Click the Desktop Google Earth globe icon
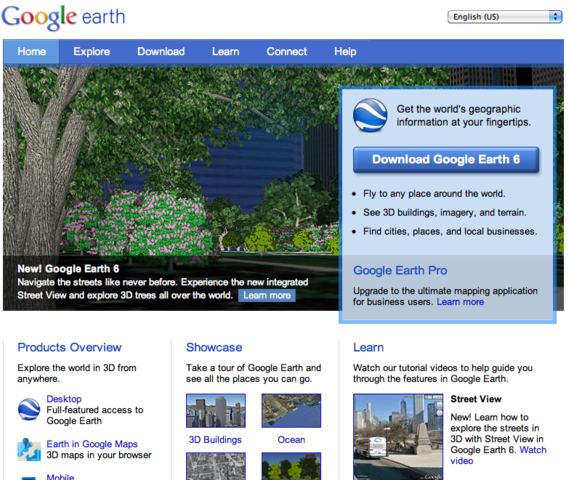This screenshot has height=480, width=569. [29, 409]
